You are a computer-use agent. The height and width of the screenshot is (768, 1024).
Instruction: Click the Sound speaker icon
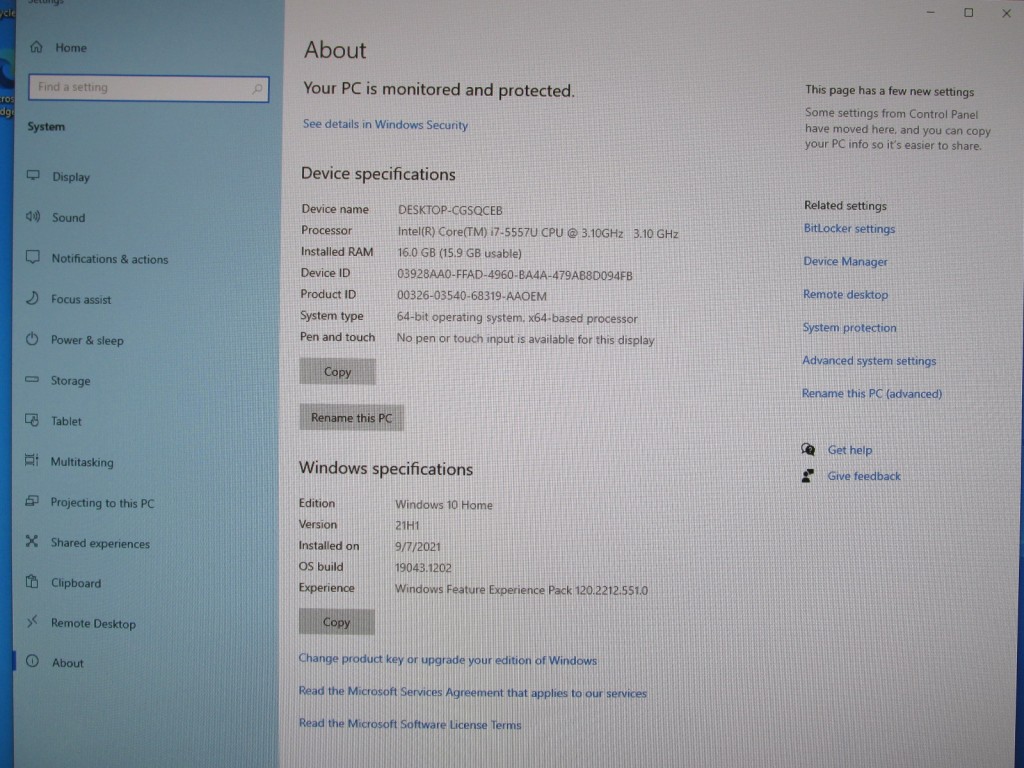[33, 216]
